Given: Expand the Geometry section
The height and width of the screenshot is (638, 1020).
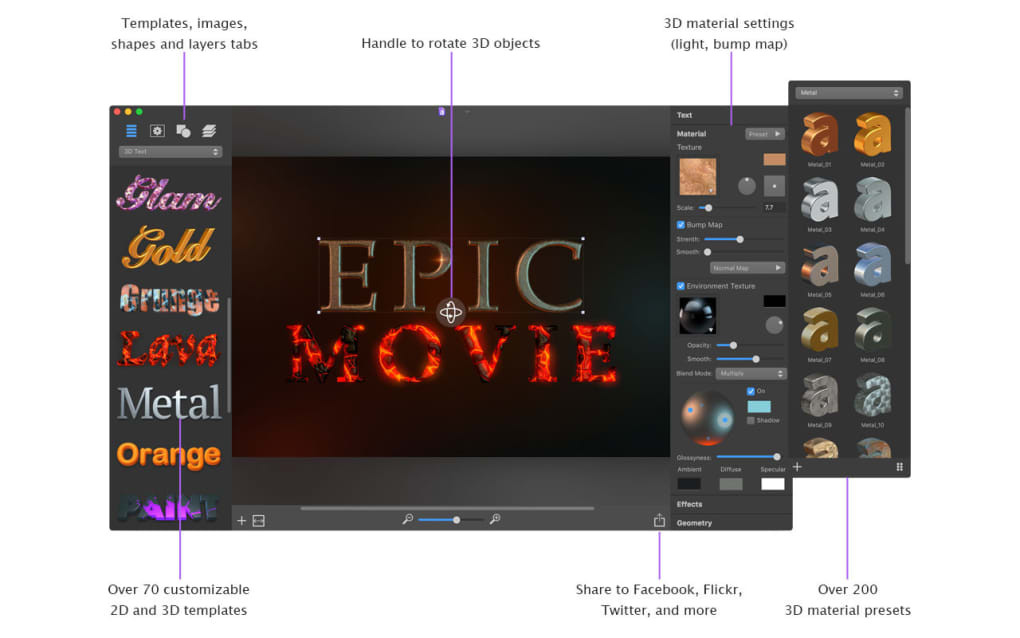Looking at the screenshot, I should coord(731,523).
